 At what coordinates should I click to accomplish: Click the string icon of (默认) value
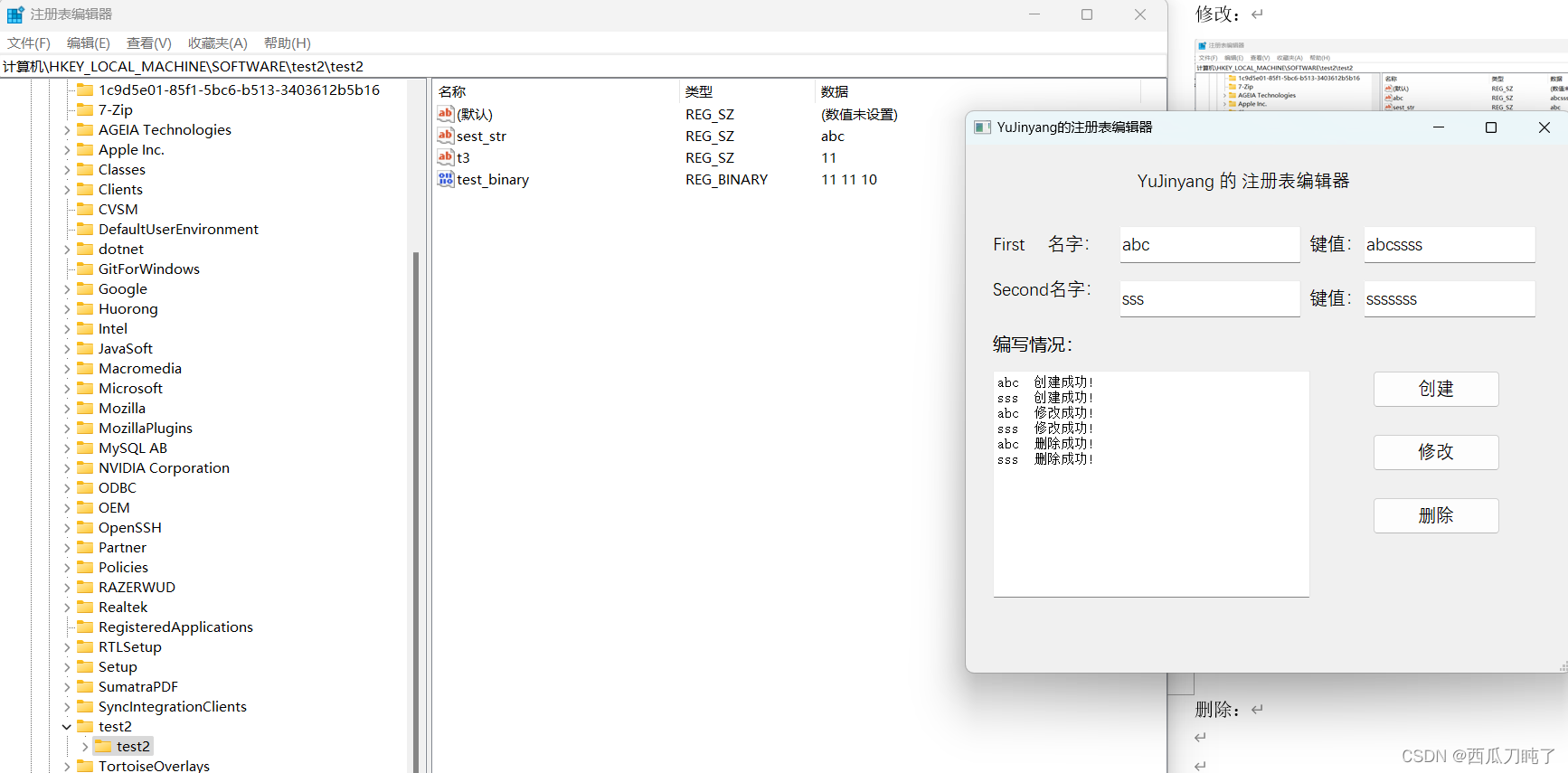tap(445, 114)
